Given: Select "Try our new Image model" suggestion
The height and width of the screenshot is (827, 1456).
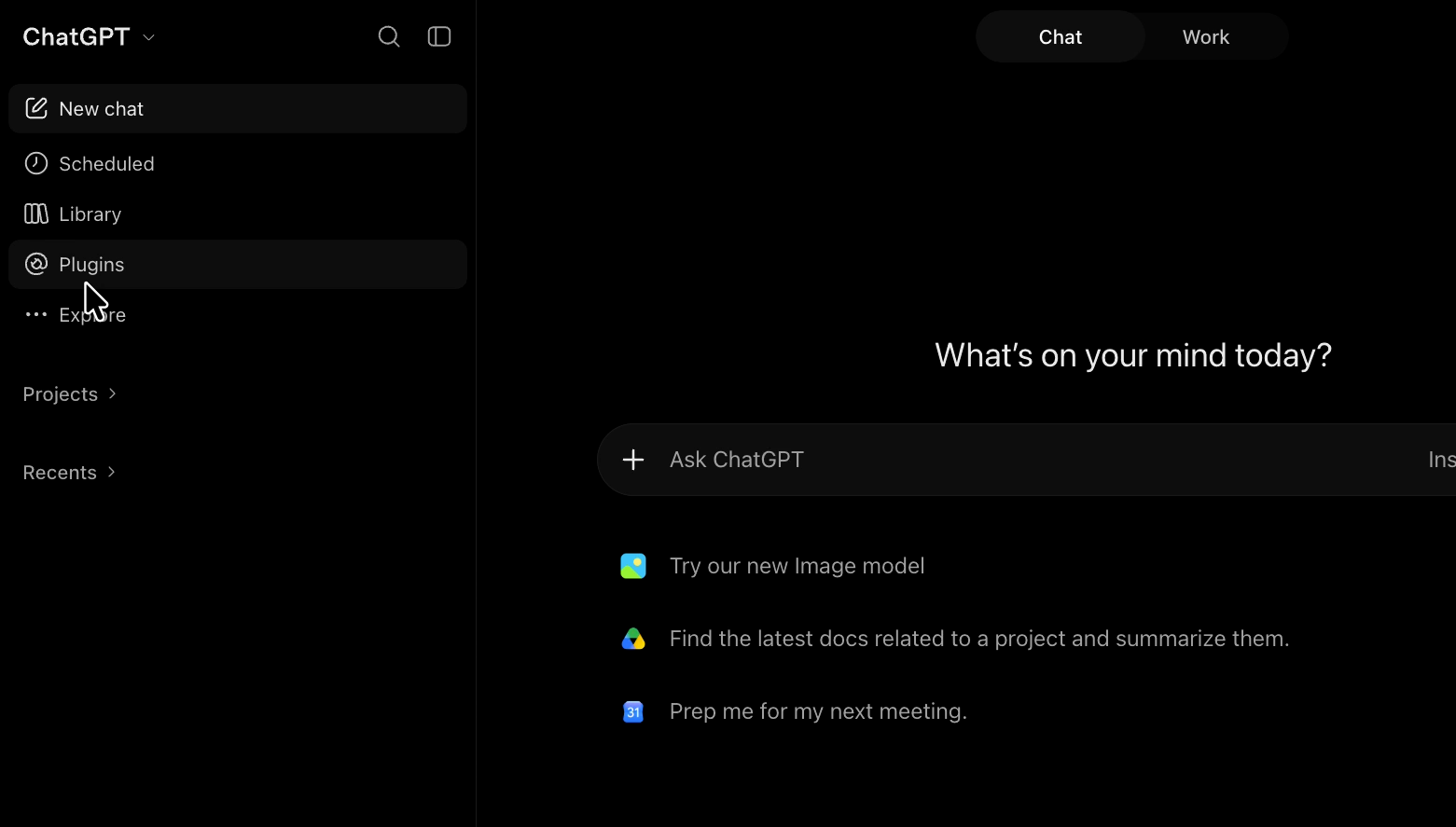Looking at the screenshot, I should click(x=797, y=566).
